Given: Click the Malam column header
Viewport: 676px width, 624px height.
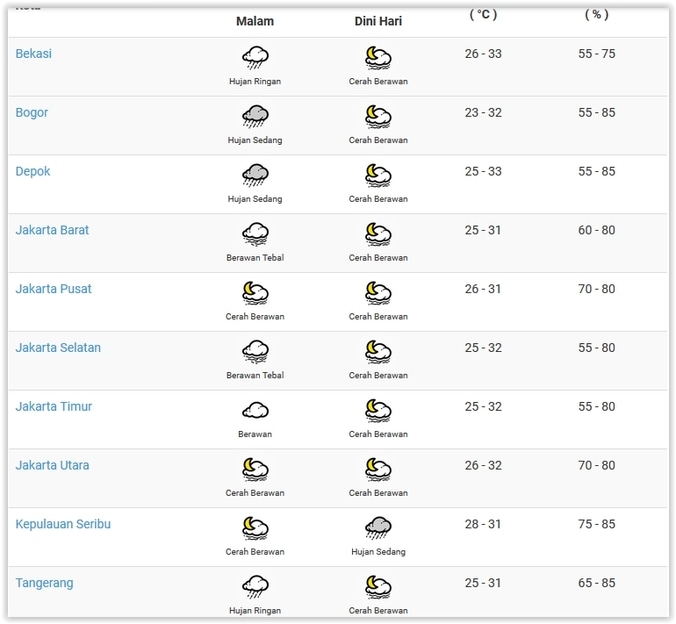Looking at the screenshot, I should [255, 21].
